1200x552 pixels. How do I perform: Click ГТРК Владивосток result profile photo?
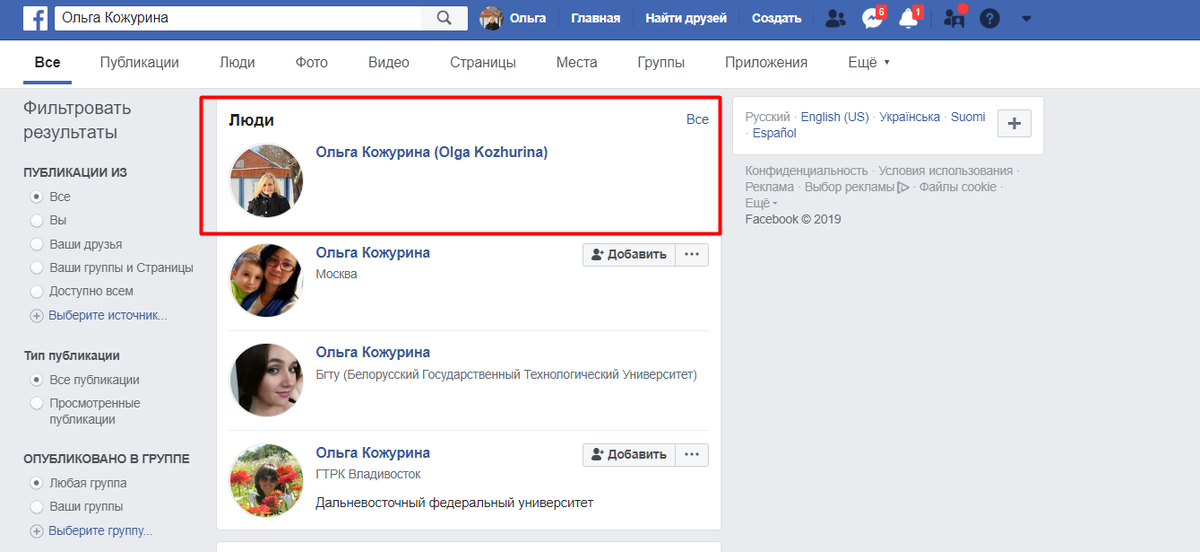coord(266,480)
